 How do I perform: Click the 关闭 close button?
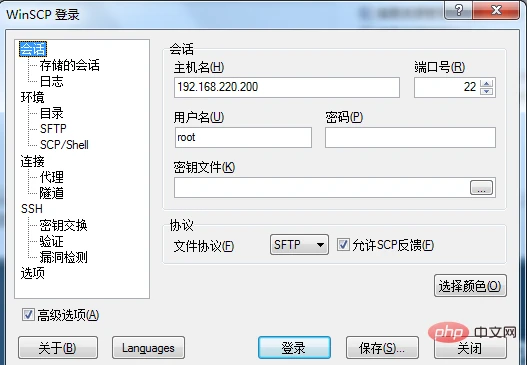(x=470, y=348)
